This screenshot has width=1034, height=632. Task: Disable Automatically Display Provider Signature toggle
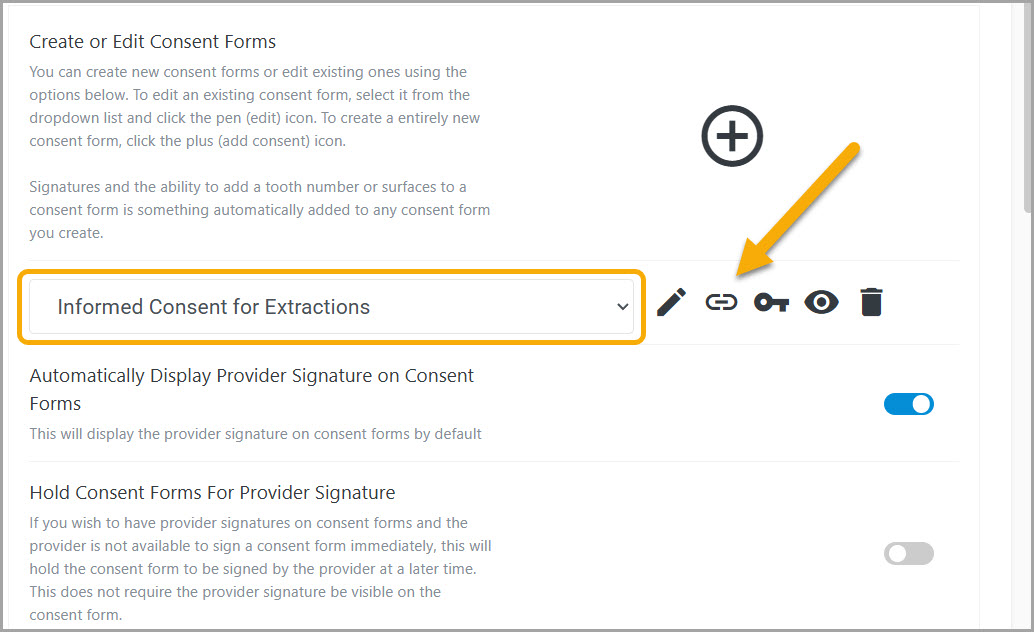908,404
